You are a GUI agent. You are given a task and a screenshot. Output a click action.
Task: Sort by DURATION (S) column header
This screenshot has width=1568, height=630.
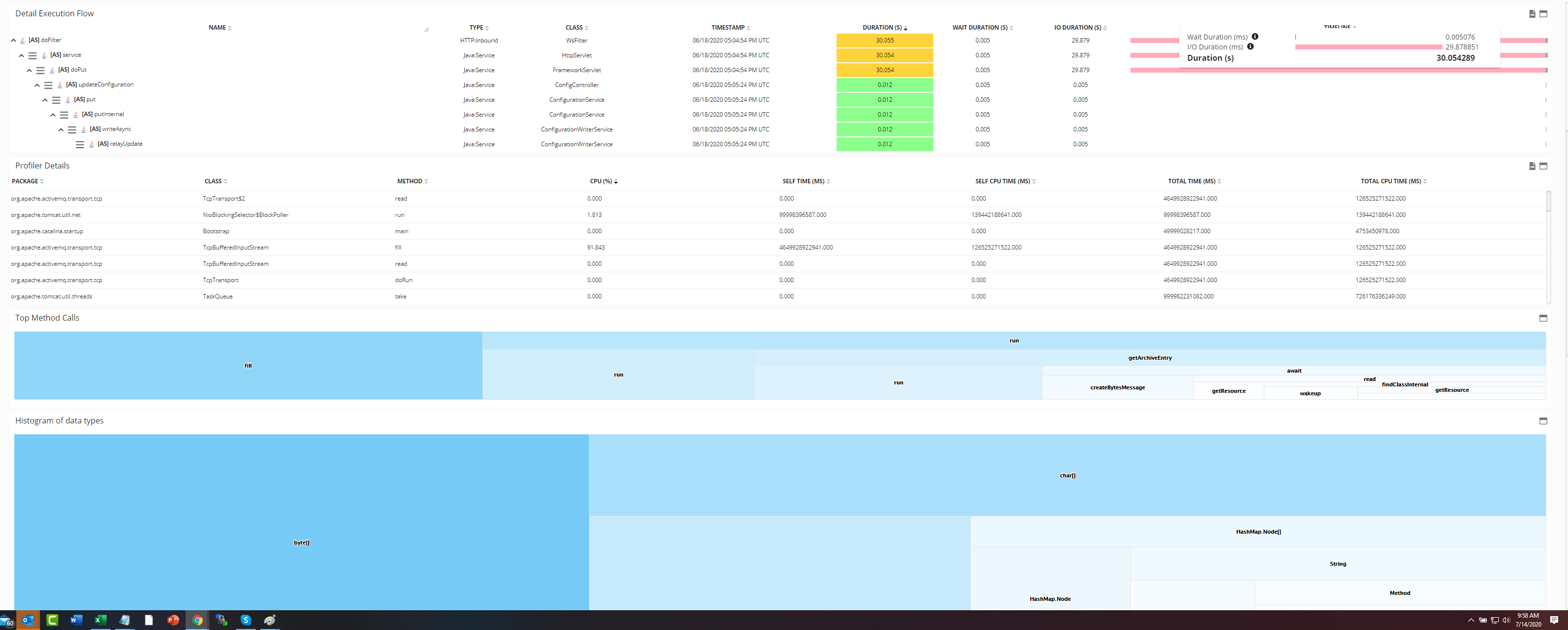[x=882, y=27]
